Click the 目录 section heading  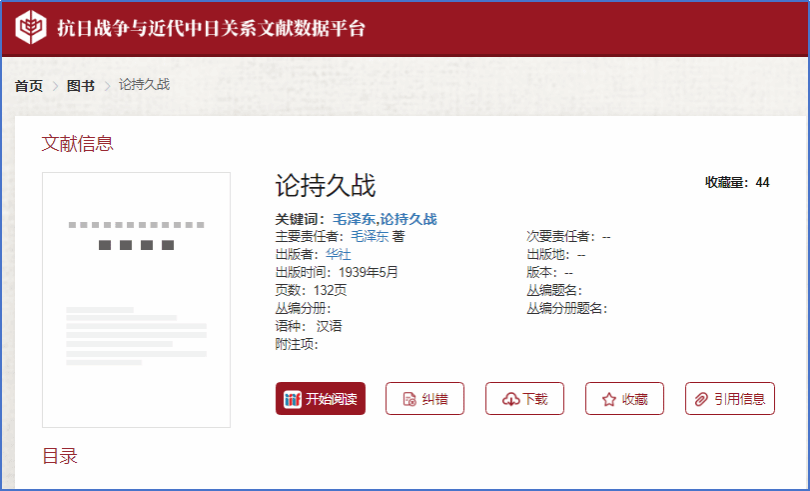pos(60,456)
